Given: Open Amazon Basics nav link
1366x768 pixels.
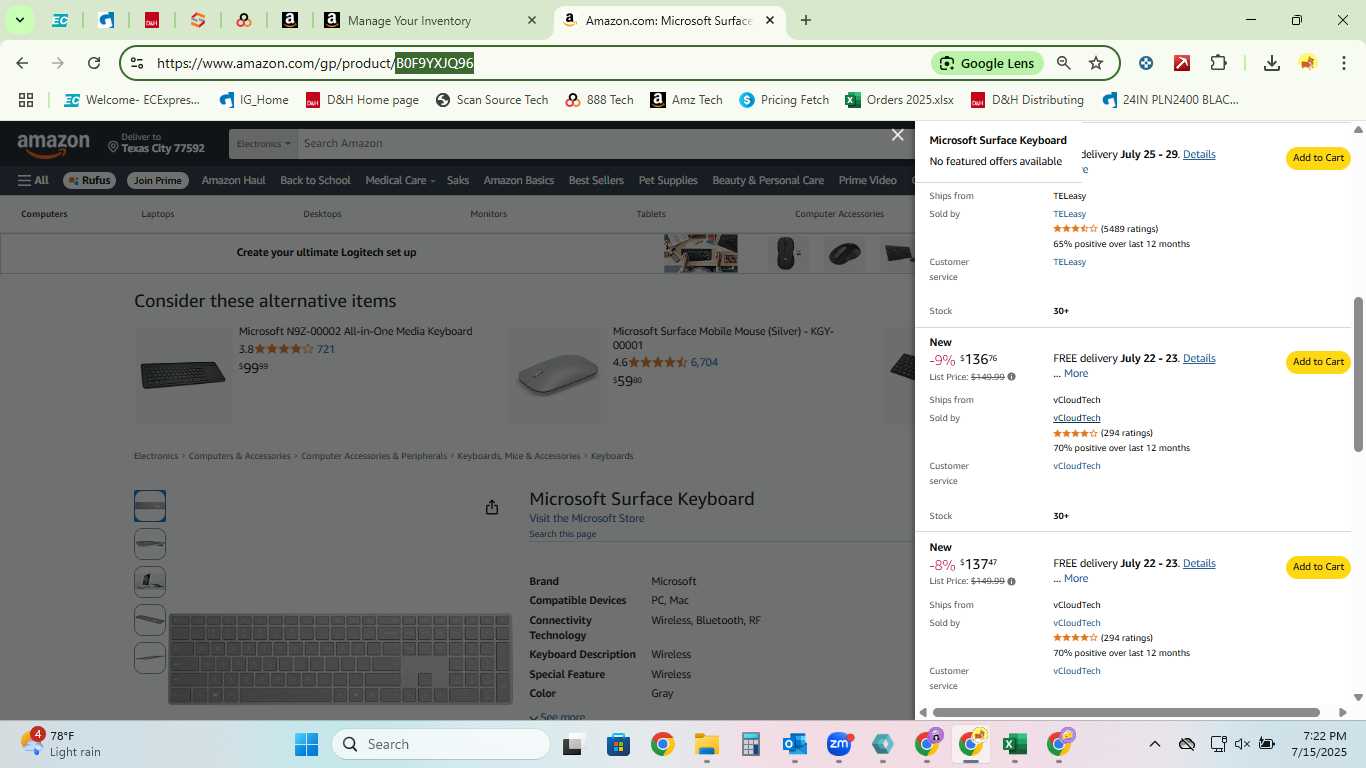Looking at the screenshot, I should click(518, 180).
